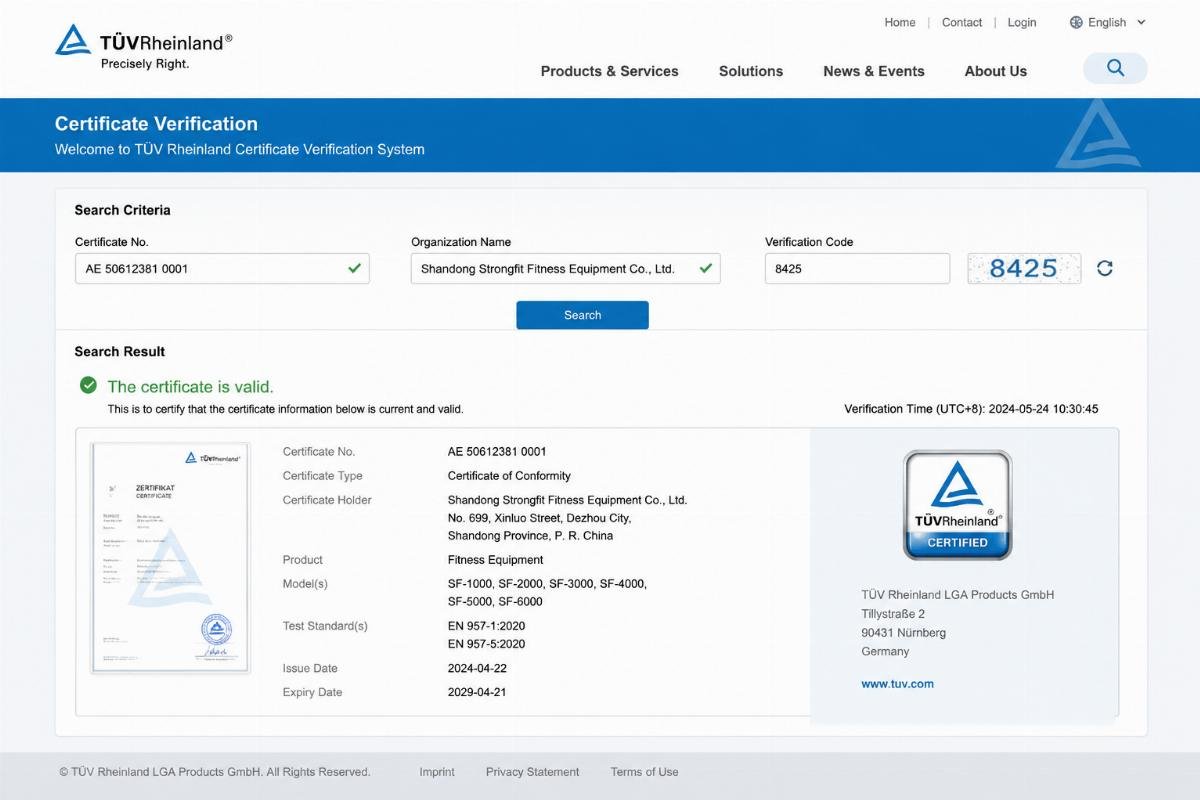Focus the Certificate No. input field
Viewport: 1200px width, 800px height.
pyautogui.click(x=222, y=268)
